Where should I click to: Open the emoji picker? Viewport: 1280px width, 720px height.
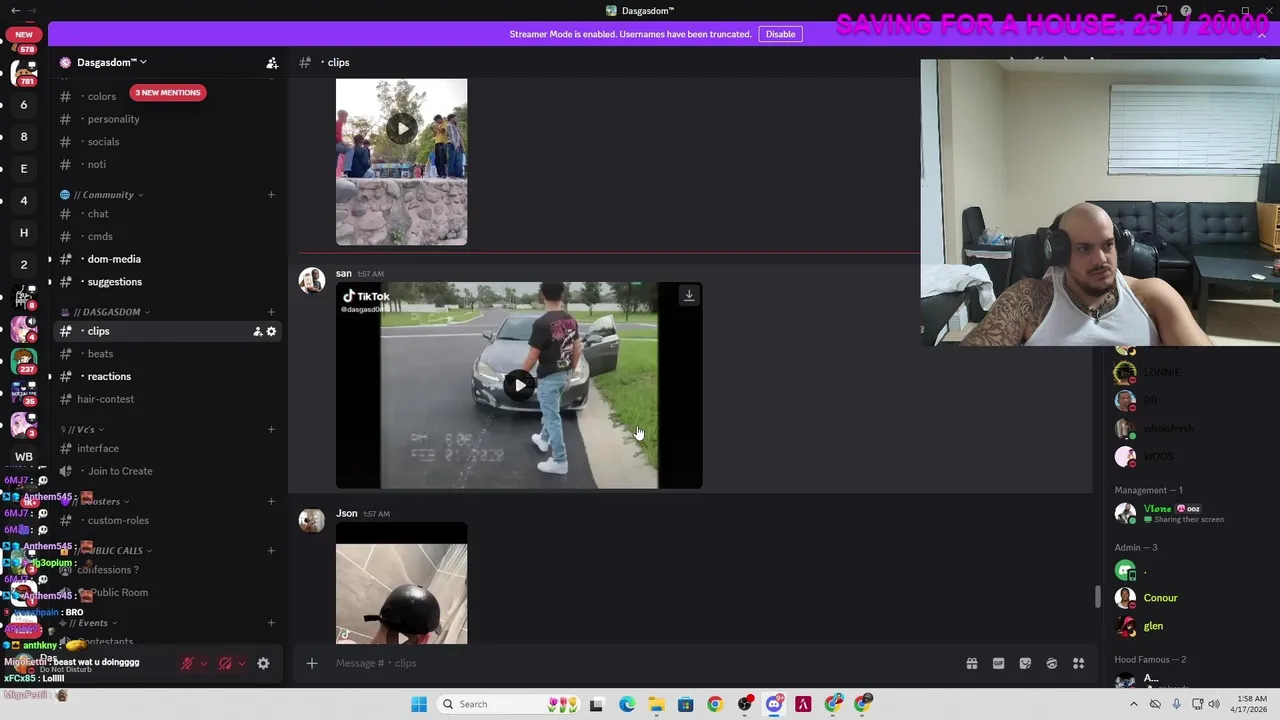[1052, 663]
